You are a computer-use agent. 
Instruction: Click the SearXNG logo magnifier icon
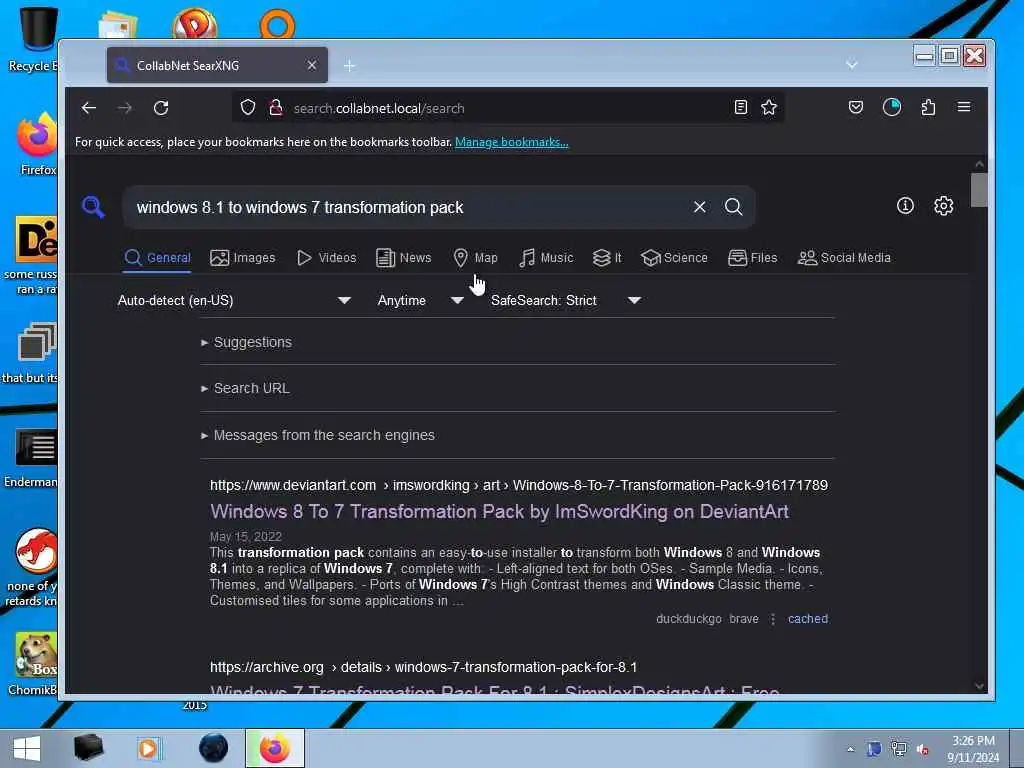click(93, 207)
